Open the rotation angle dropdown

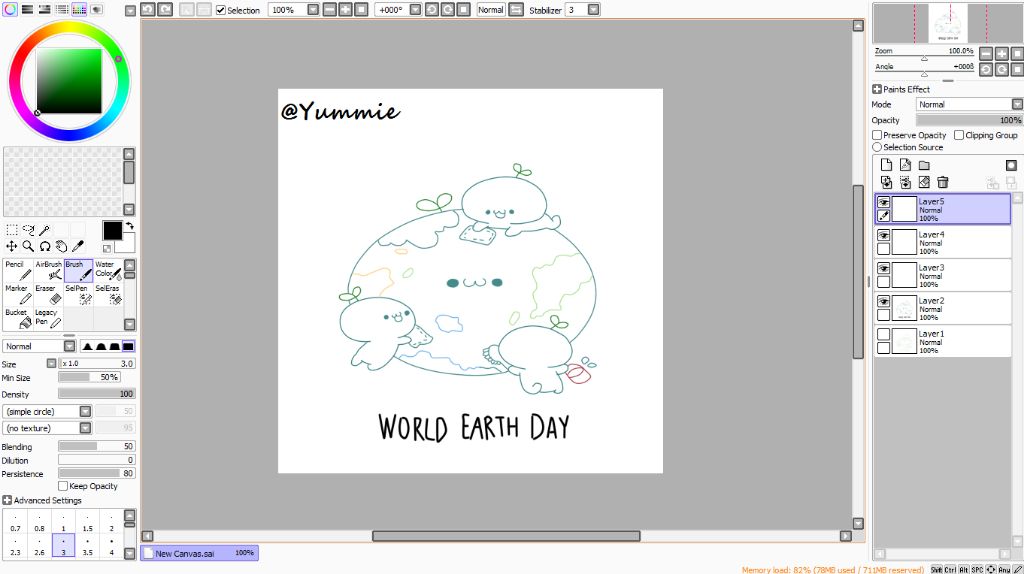coord(415,10)
